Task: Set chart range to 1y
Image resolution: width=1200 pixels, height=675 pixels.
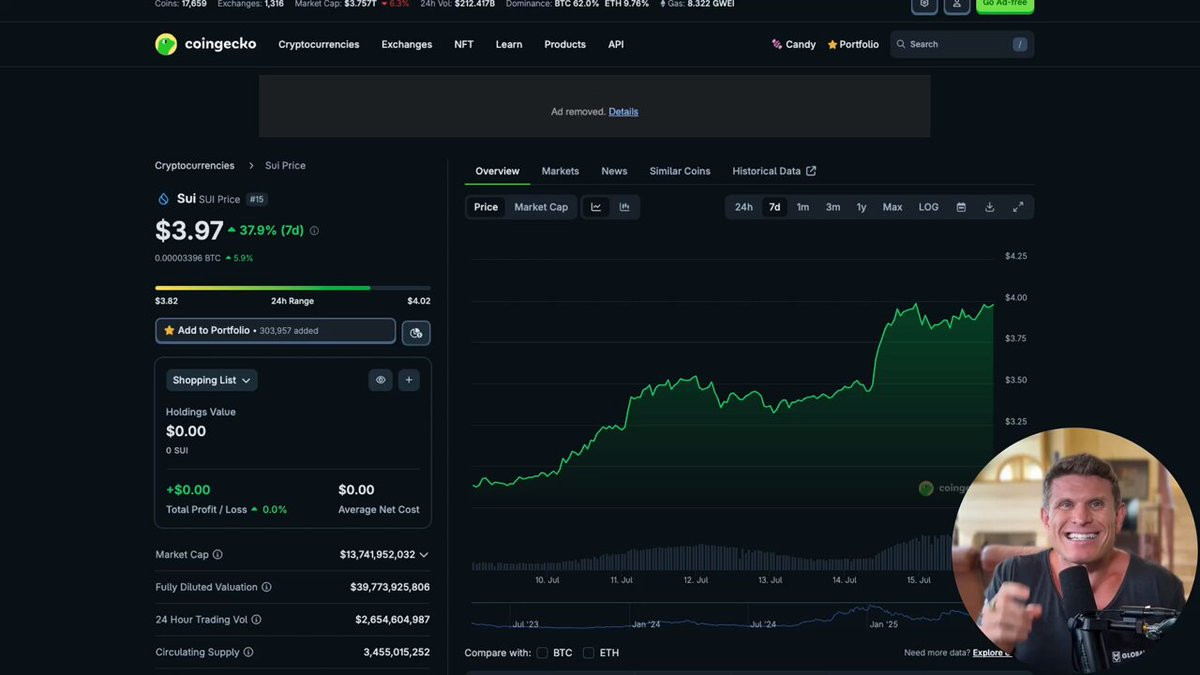Action: point(861,207)
